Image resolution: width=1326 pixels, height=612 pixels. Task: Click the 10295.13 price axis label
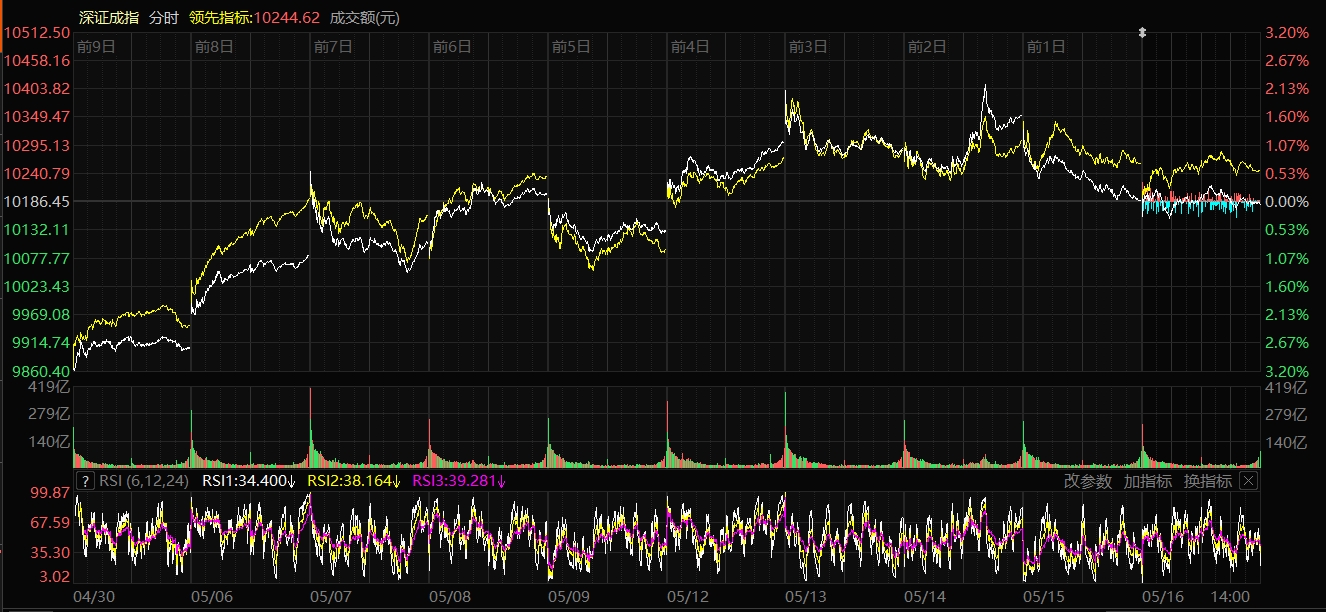36,145
